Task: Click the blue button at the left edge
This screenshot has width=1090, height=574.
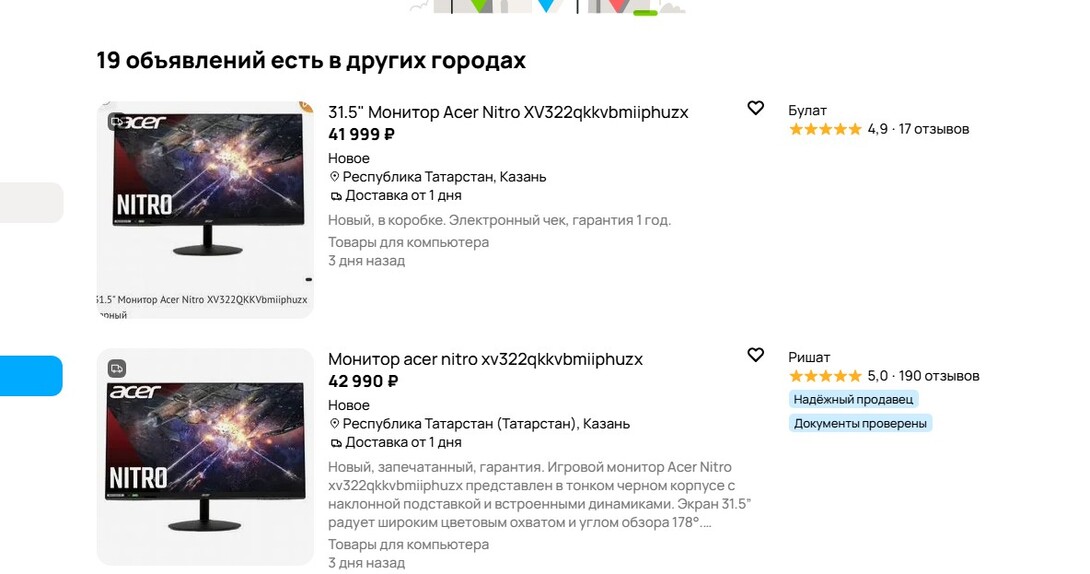Action: pos(31,376)
